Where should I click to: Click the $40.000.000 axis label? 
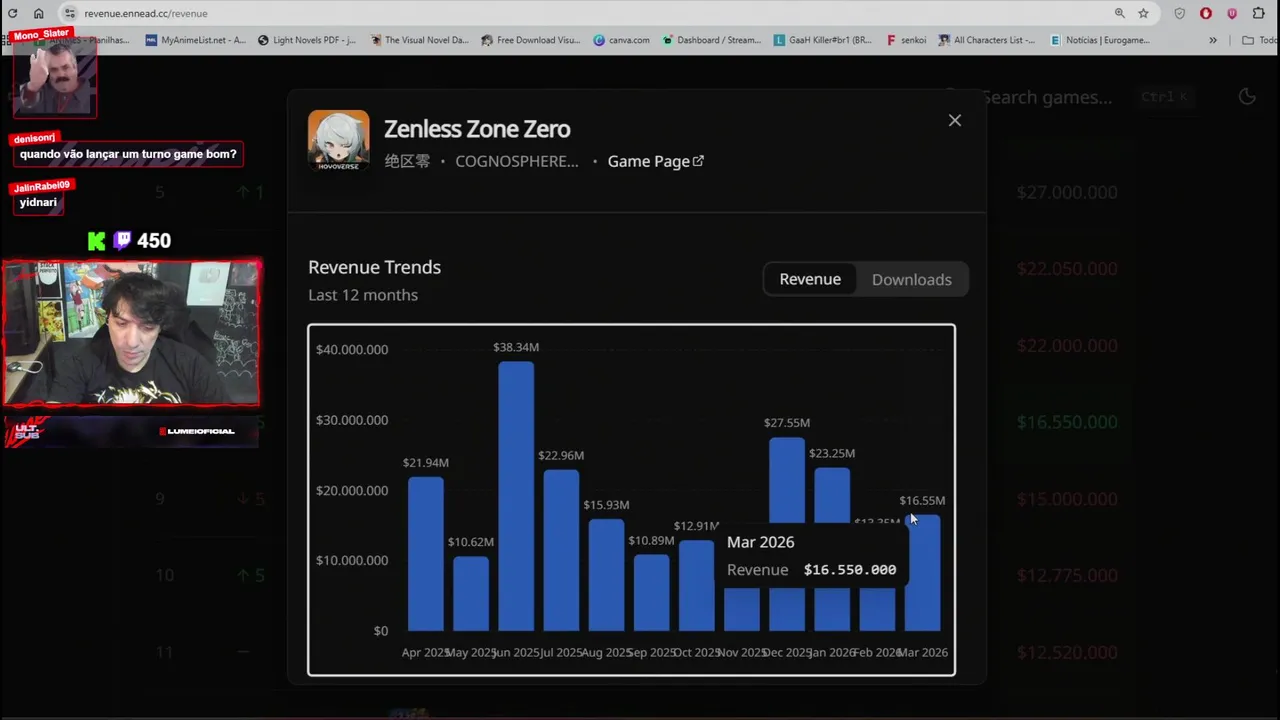[x=352, y=349]
